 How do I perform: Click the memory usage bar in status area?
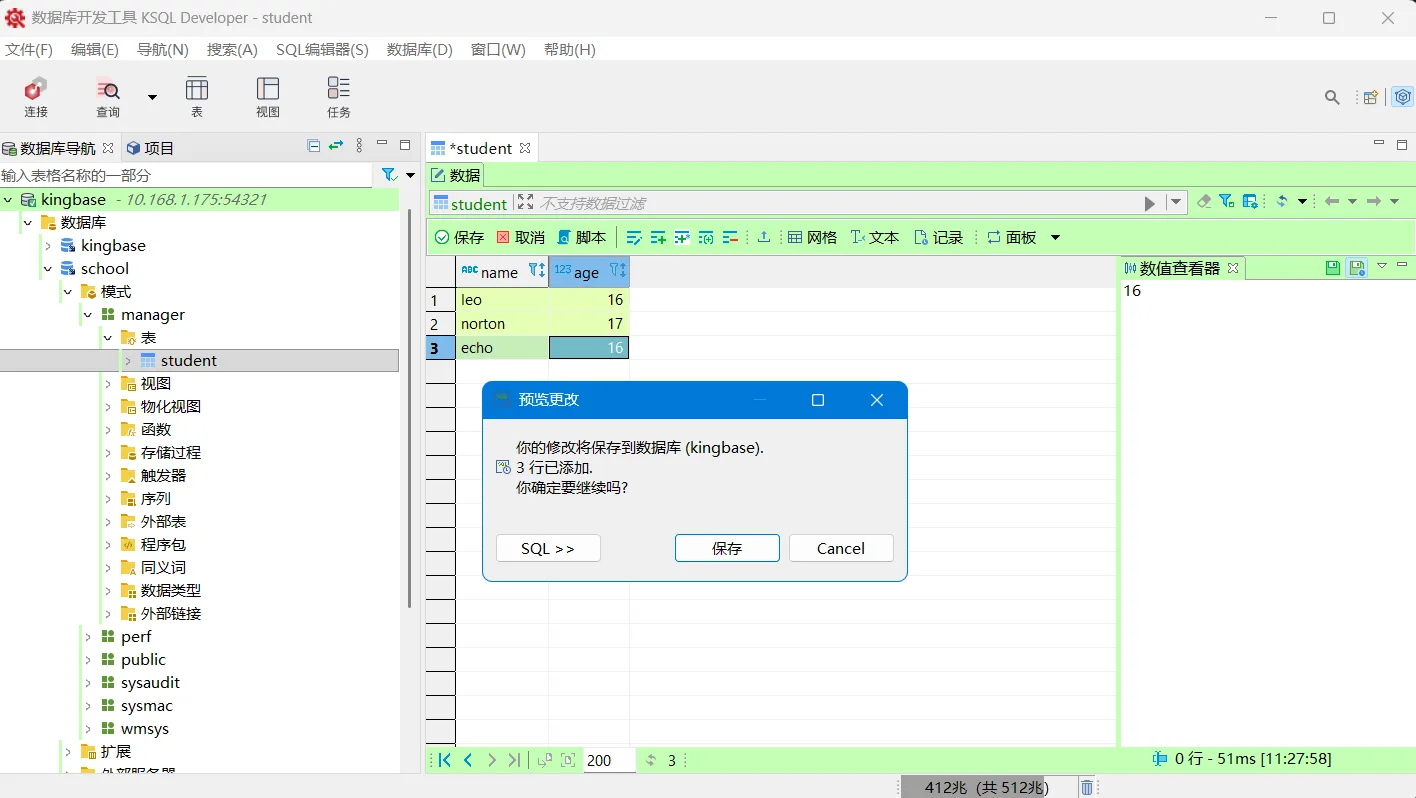click(985, 787)
